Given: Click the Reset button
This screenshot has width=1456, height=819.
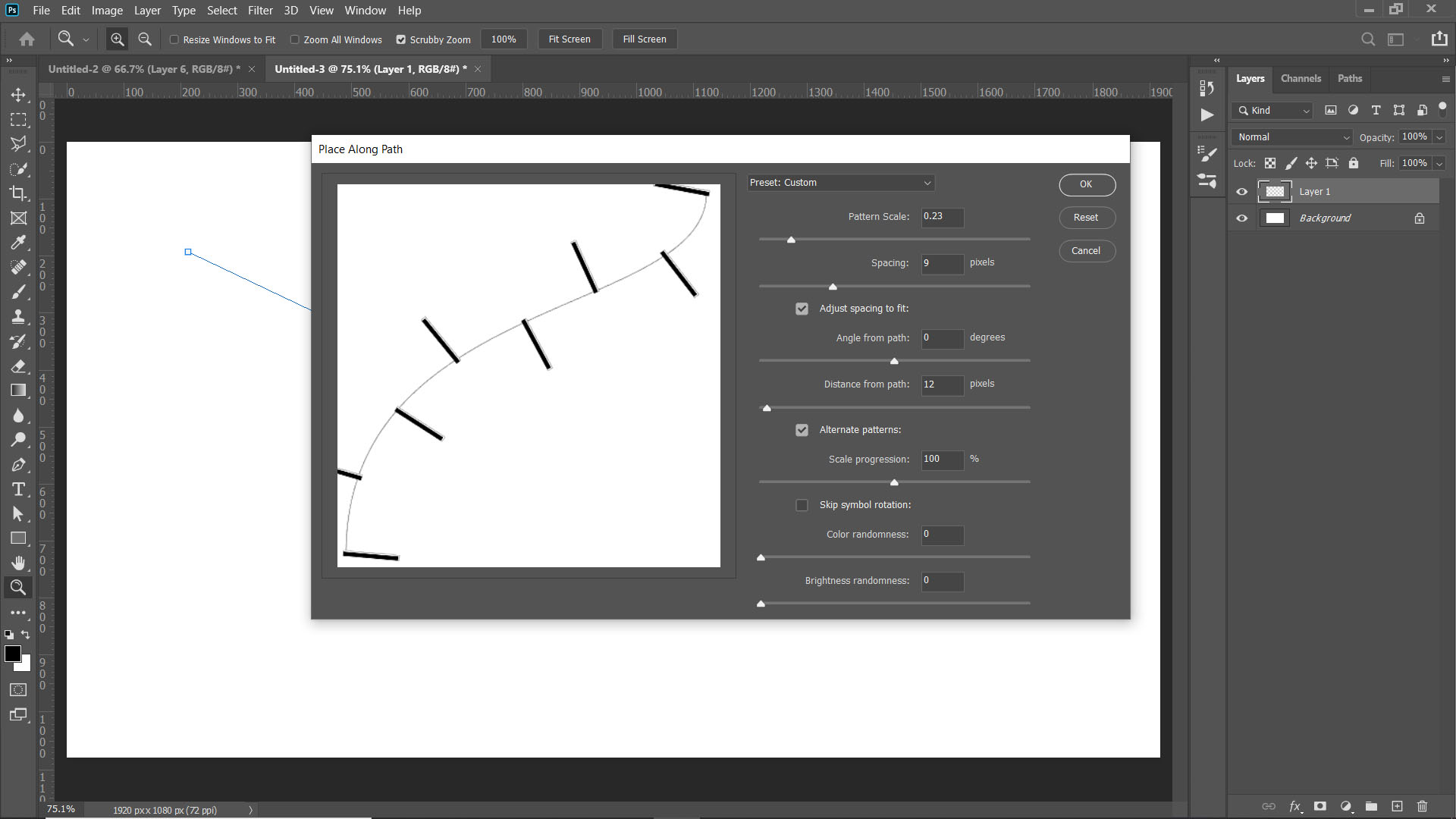Looking at the screenshot, I should pos(1087,218).
